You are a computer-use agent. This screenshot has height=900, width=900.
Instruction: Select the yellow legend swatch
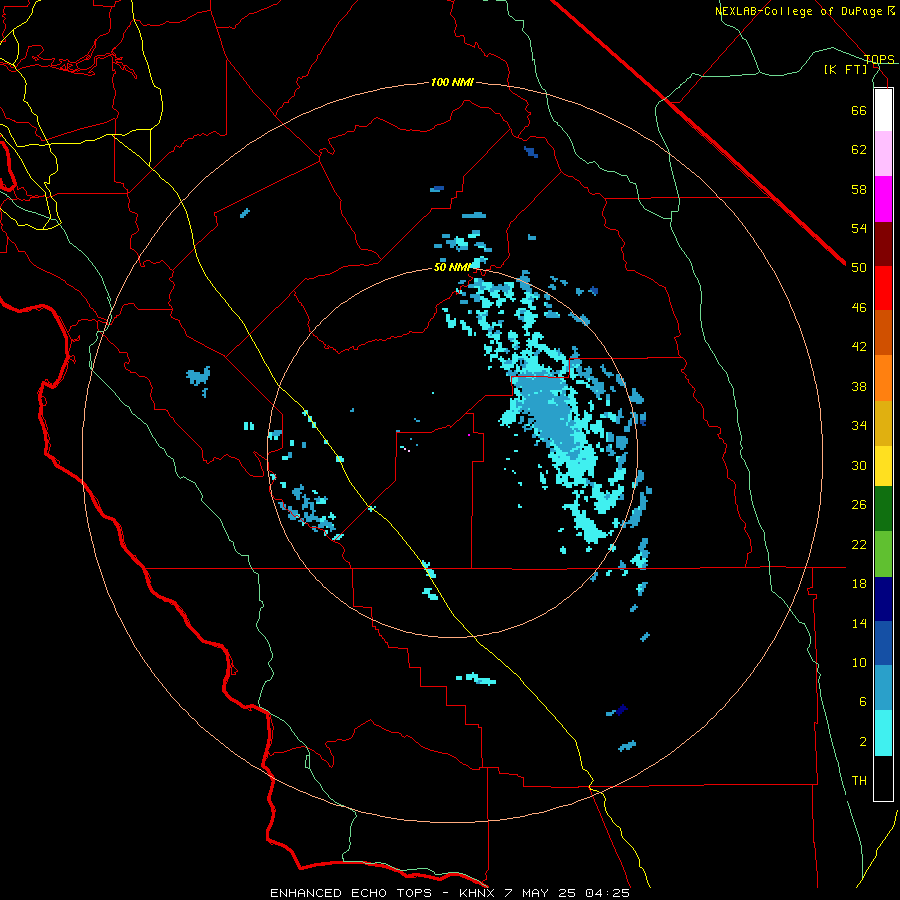[883, 466]
